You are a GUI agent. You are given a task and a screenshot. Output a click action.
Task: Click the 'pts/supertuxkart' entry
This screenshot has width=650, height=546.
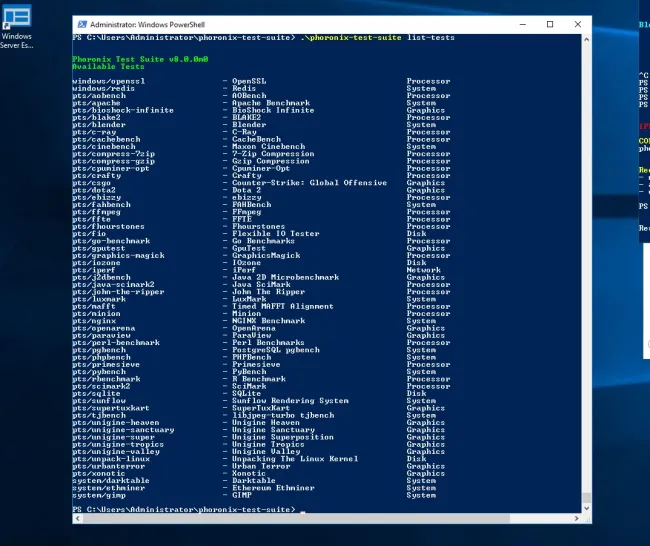pyautogui.click(x=111, y=408)
